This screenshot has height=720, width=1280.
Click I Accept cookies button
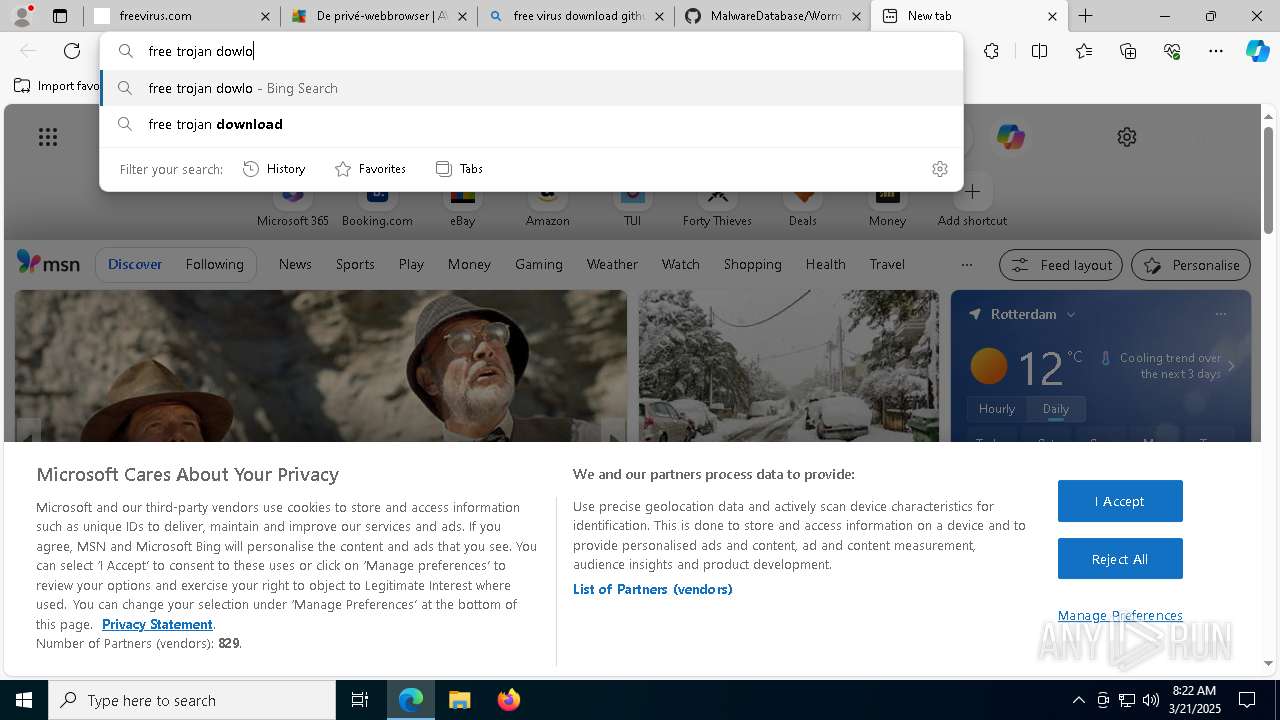(x=1120, y=501)
